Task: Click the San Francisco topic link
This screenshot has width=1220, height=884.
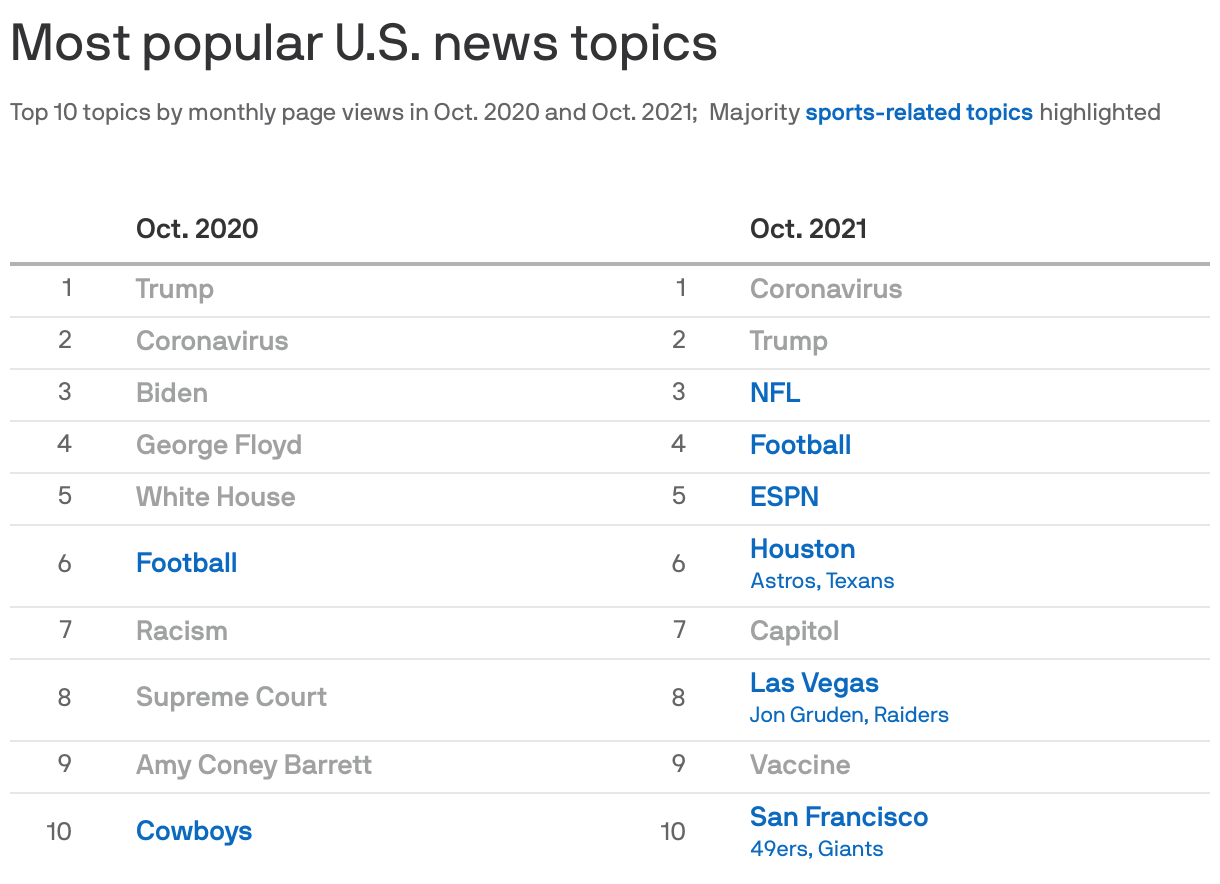Action: (838, 817)
